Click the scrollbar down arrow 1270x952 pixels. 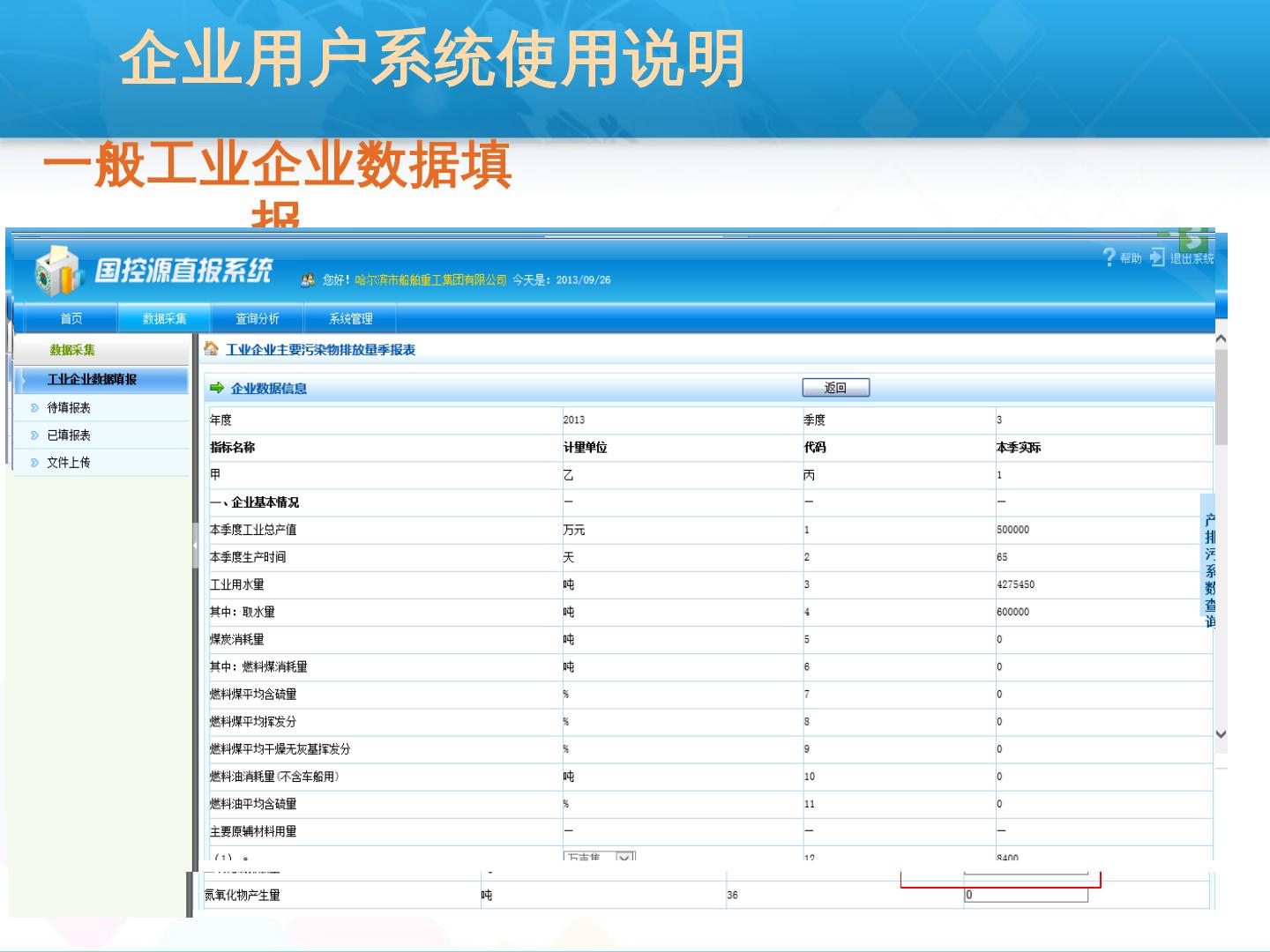tap(1221, 733)
